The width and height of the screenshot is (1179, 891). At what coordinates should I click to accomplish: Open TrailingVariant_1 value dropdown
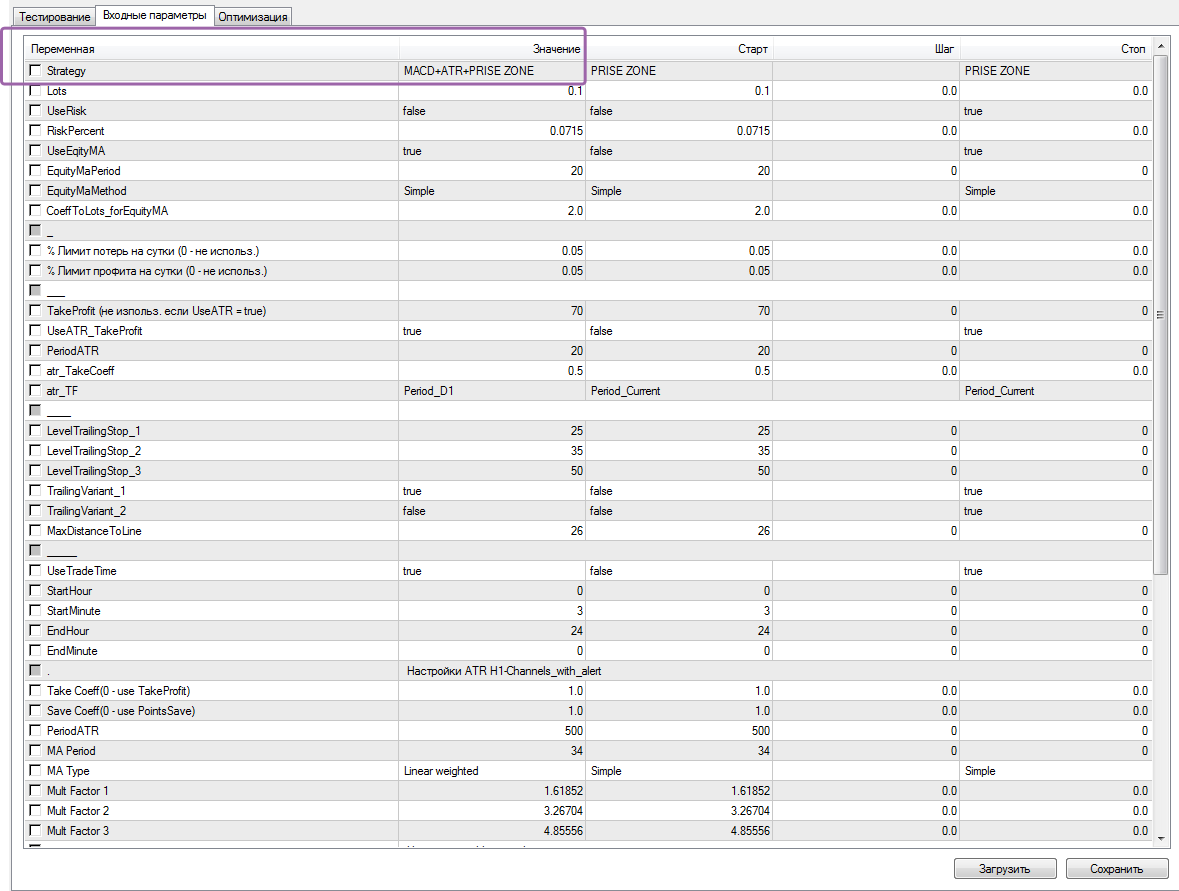492,491
